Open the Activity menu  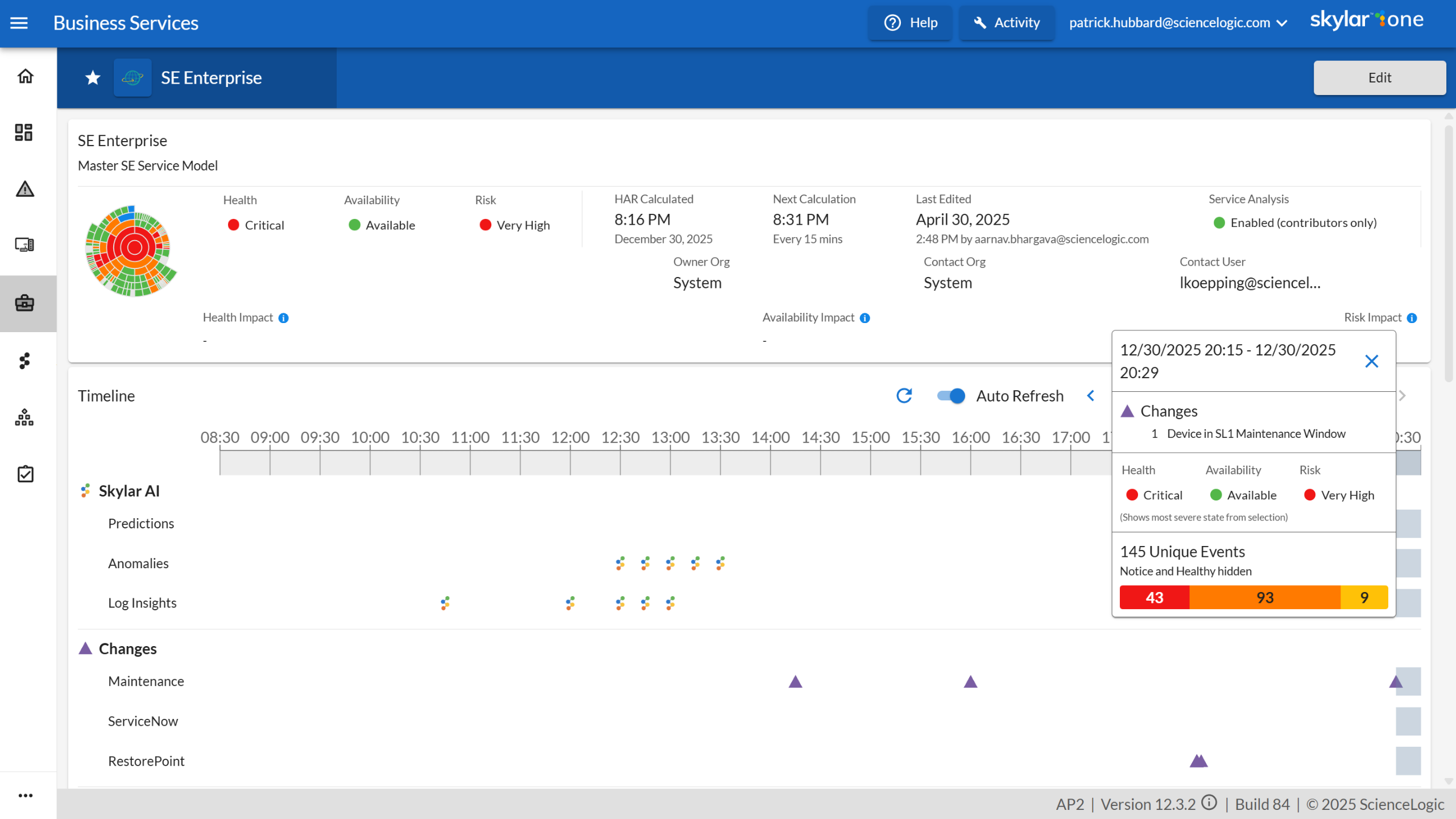click(1006, 23)
